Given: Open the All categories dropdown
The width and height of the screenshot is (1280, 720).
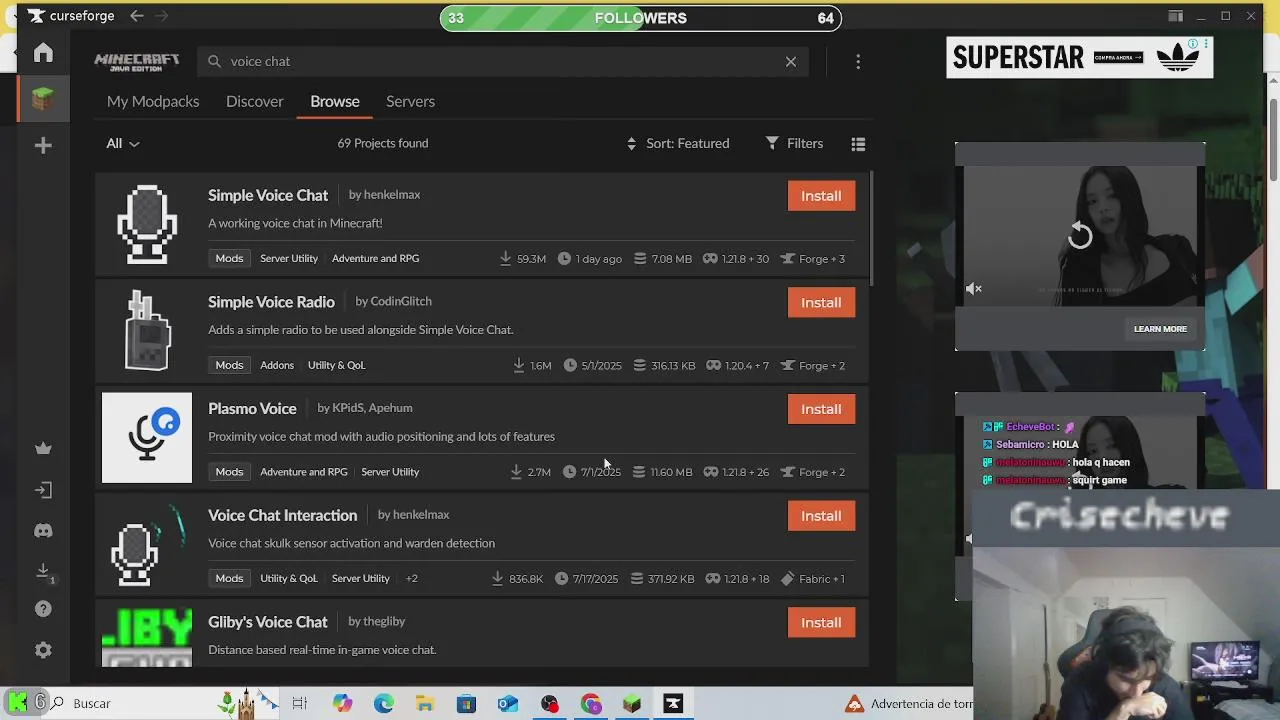Looking at the screenshot, I should 123,144.
